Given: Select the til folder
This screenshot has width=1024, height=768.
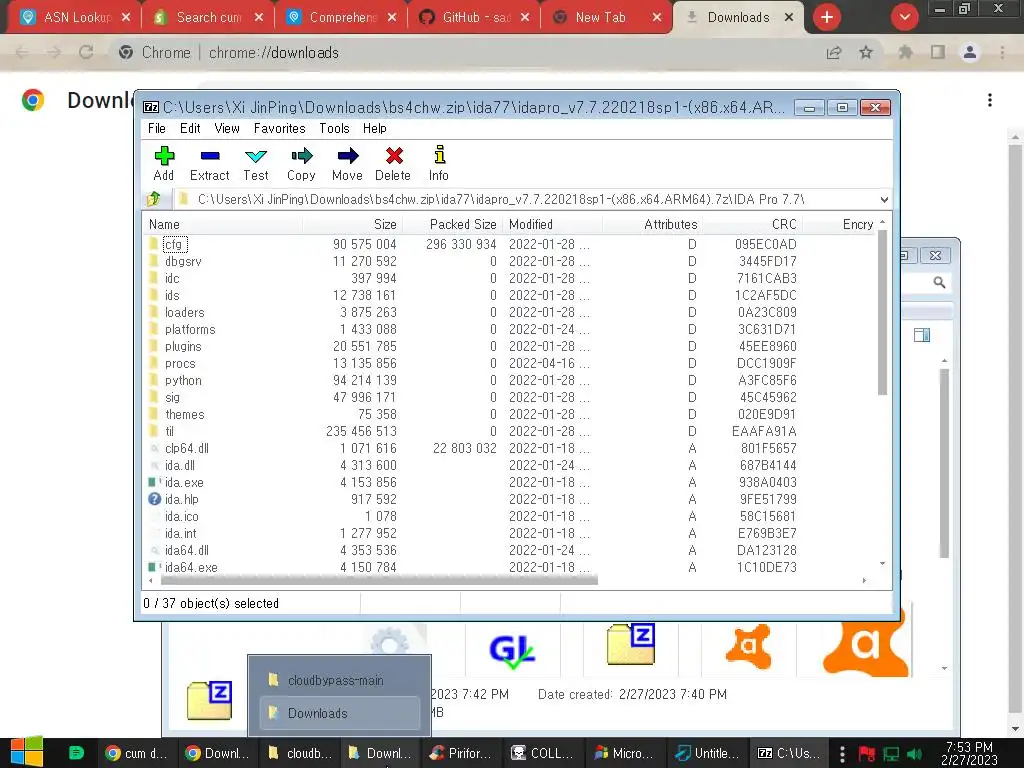Looking at the screenshot, I should coord(169,431).
